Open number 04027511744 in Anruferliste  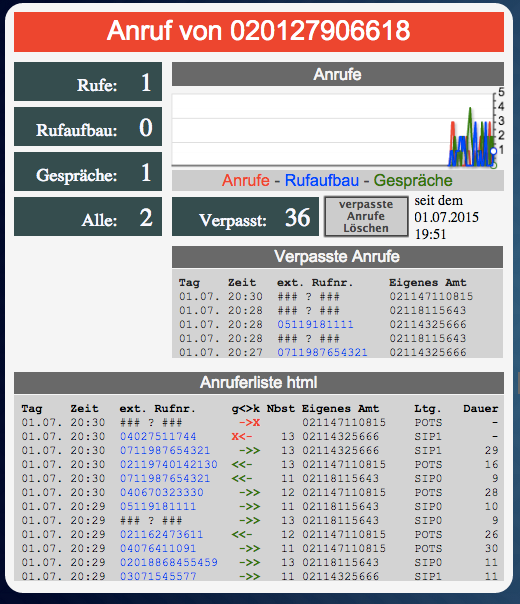158,436
